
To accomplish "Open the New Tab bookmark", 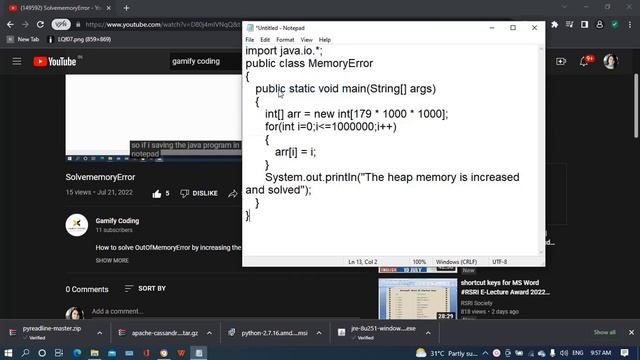I will click(23, 39).
